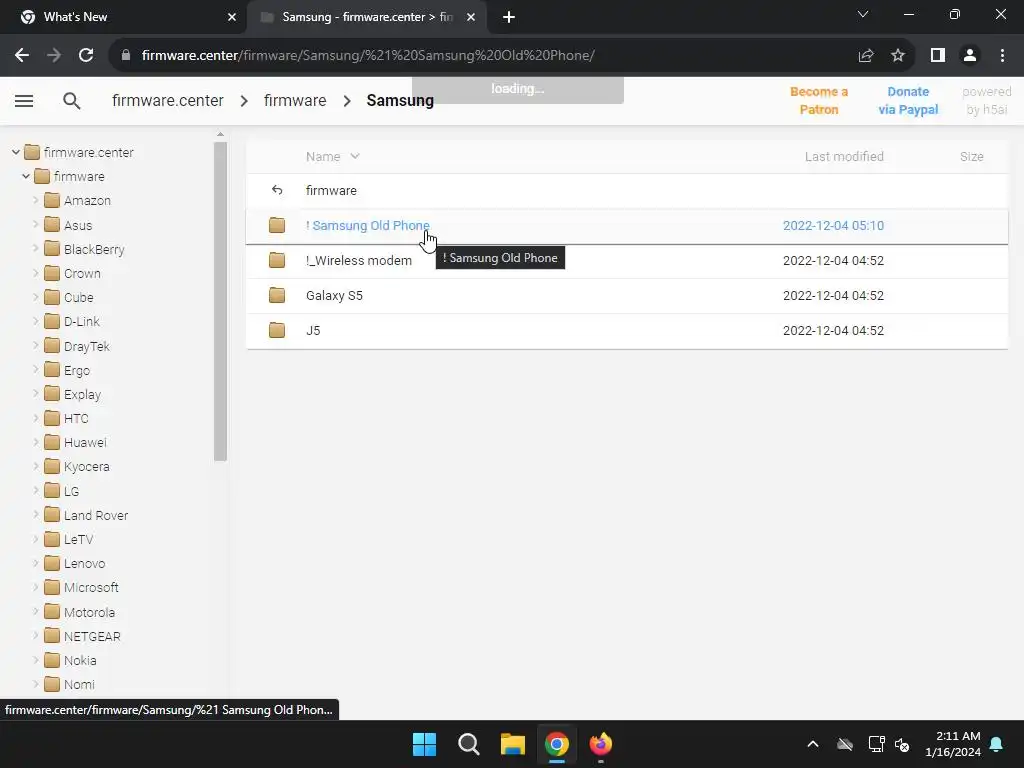Click firmware.center breadcrumb
1024x768 pixels.
(168, 101)
